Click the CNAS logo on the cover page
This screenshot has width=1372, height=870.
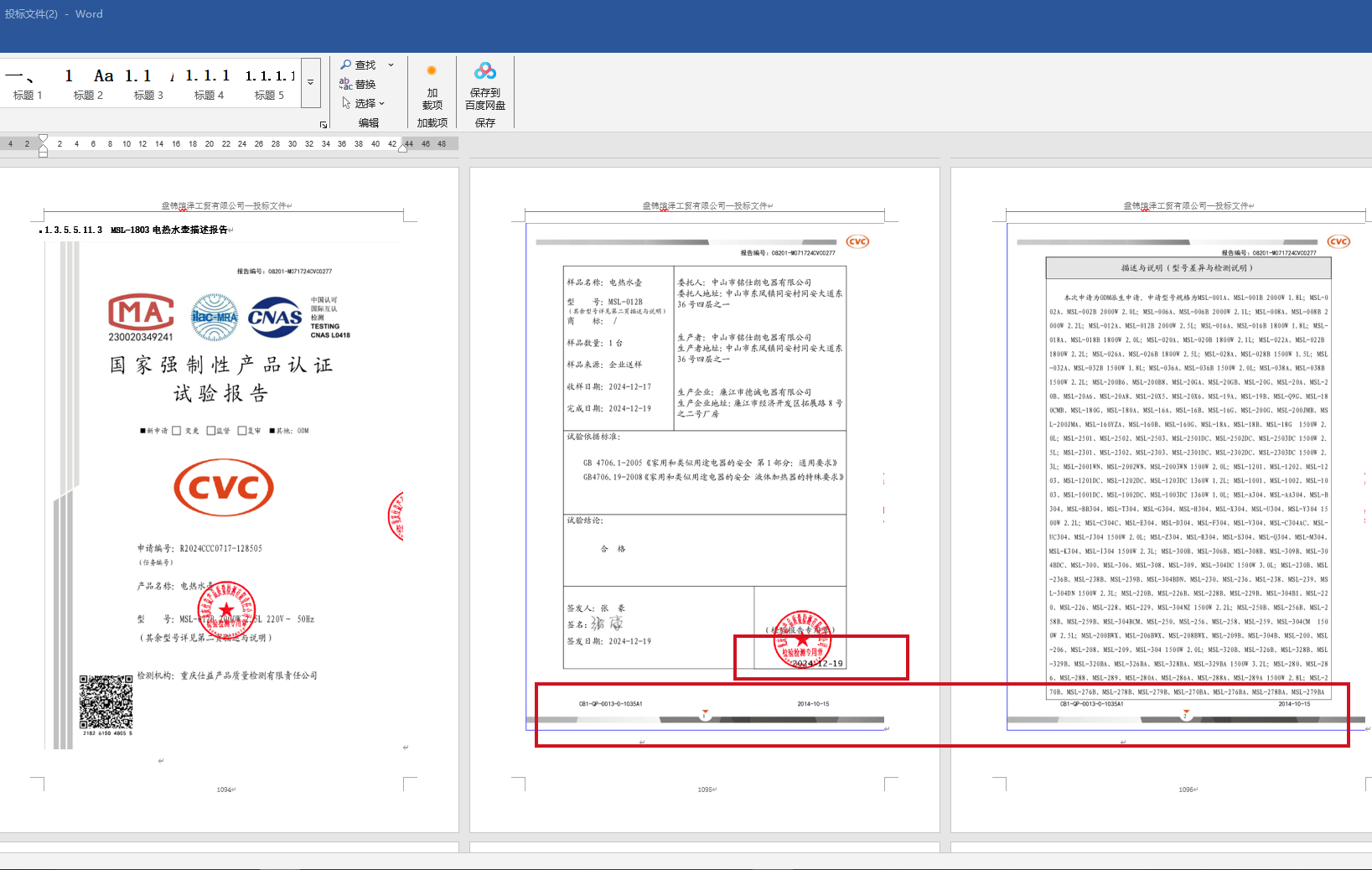point(275,317)
